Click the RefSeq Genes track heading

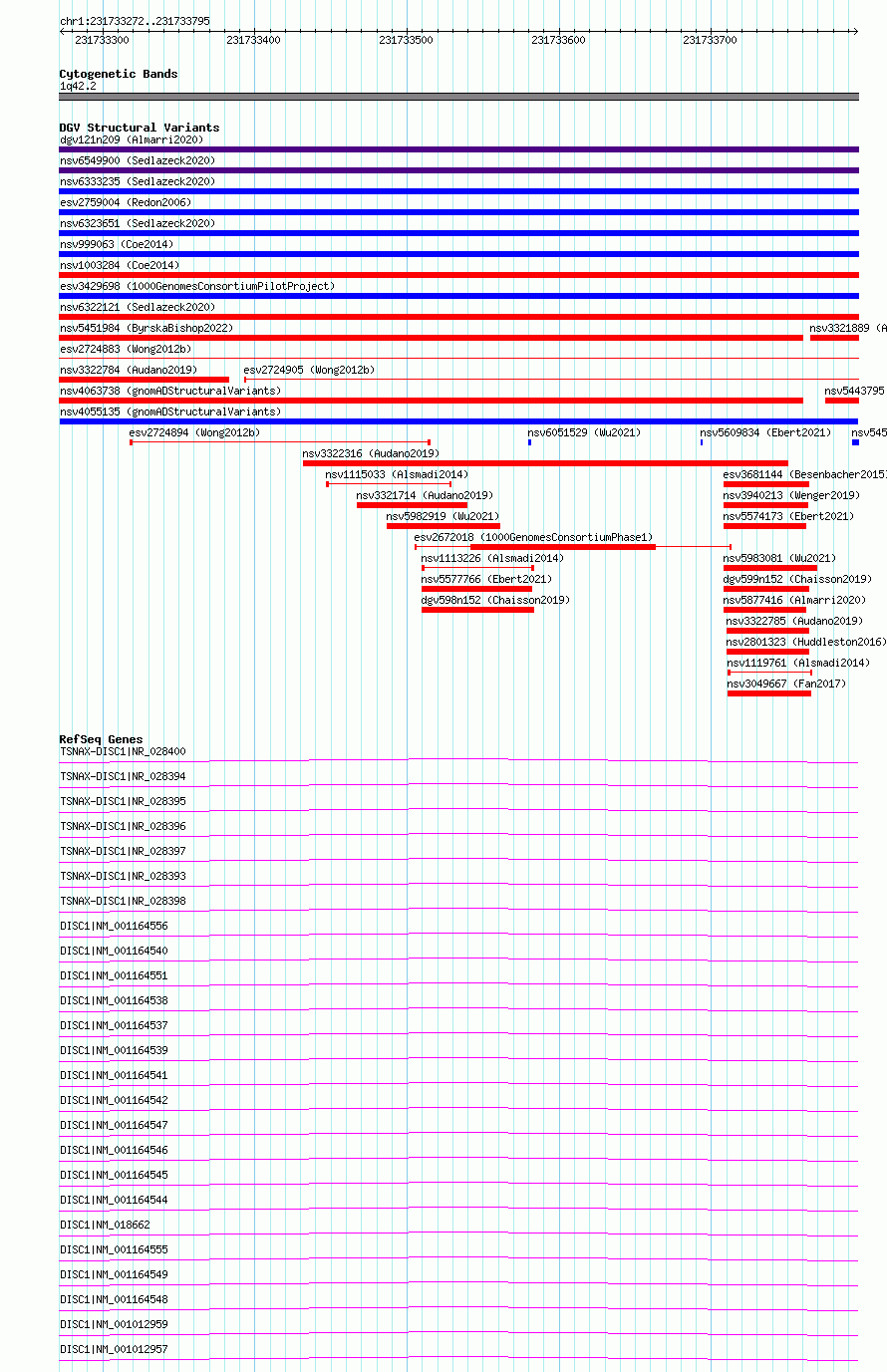tap(102, 739)
